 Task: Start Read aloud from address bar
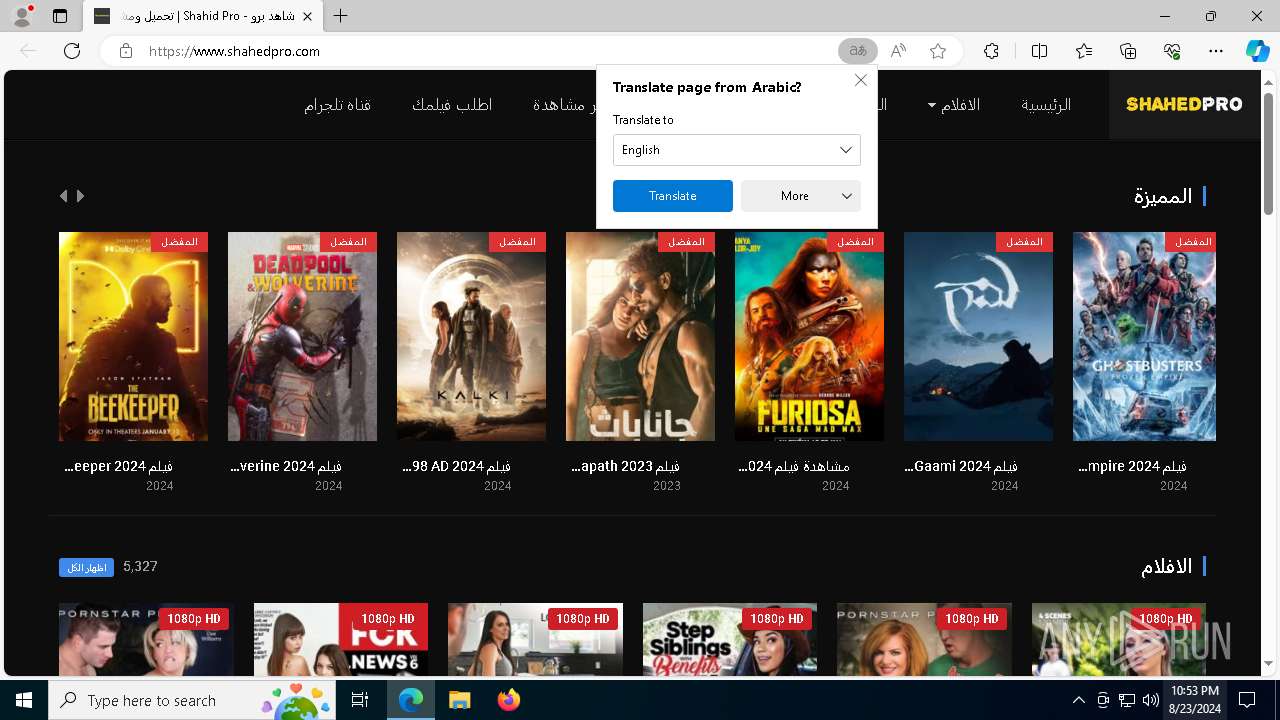(898, 51)
